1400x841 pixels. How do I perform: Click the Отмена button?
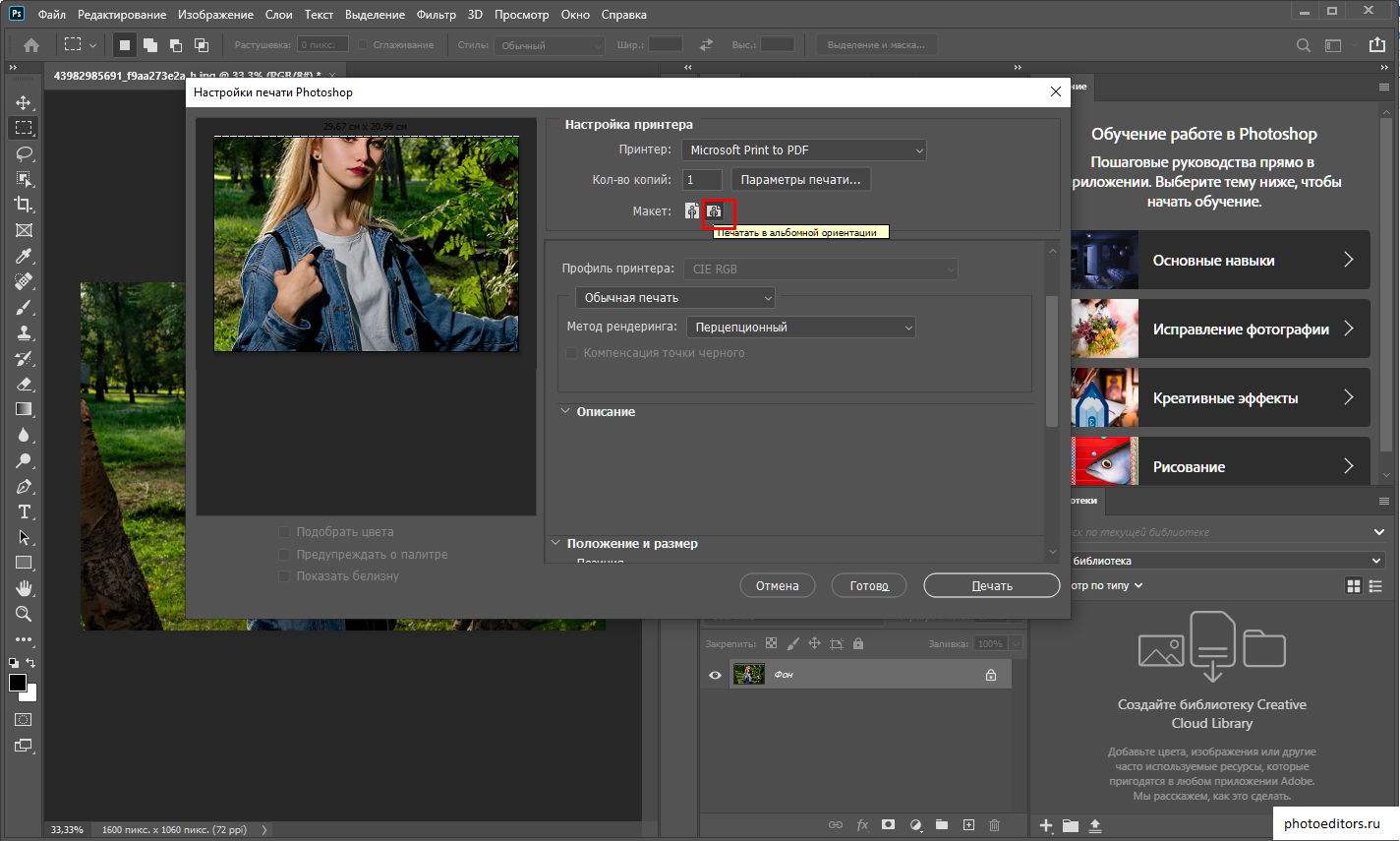point(778,586)
